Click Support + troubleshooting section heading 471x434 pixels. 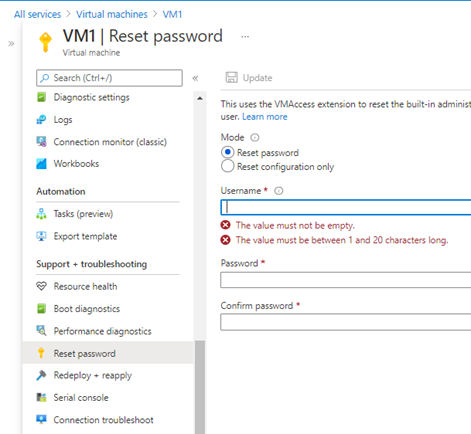coord(92,264)
